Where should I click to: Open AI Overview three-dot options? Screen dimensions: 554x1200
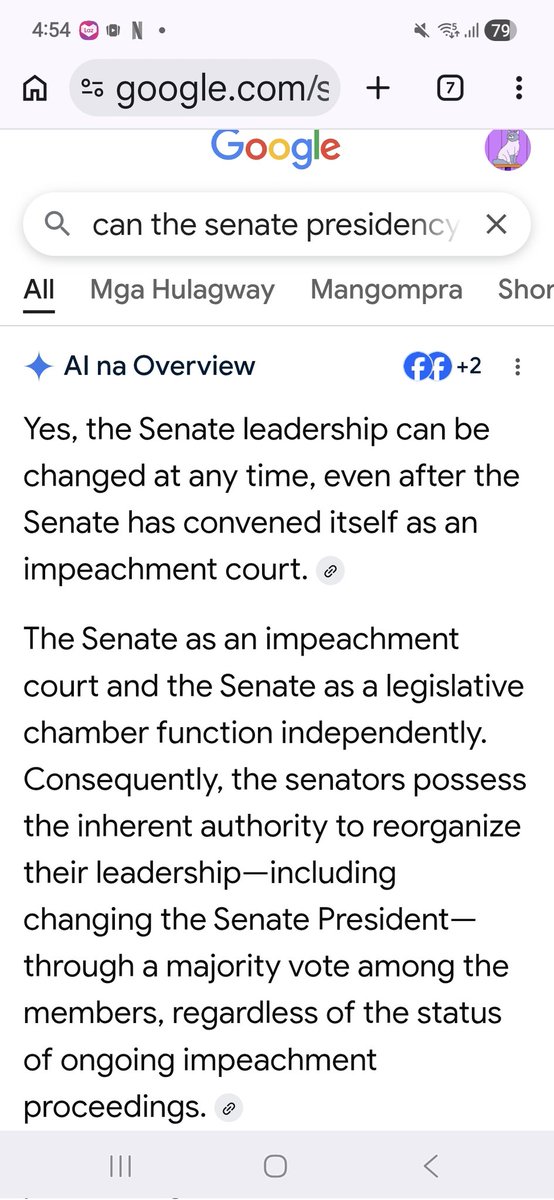[517, 367]
